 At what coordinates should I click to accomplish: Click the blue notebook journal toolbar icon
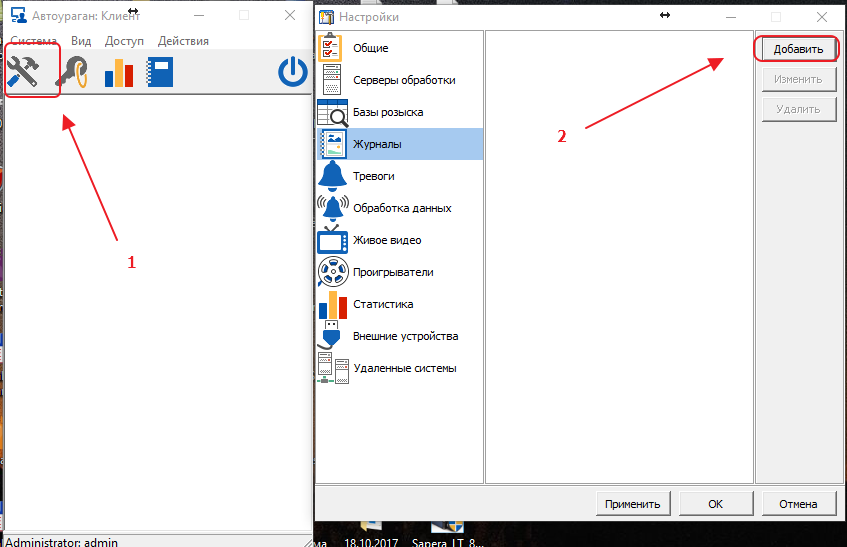point(160,72)
